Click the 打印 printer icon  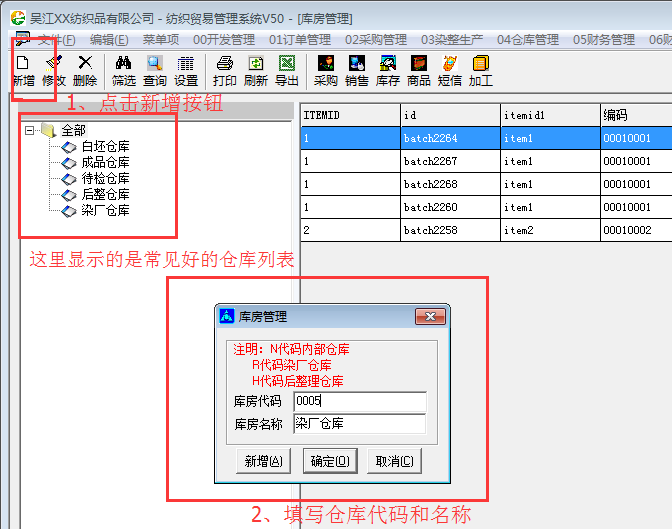(225, 63)
